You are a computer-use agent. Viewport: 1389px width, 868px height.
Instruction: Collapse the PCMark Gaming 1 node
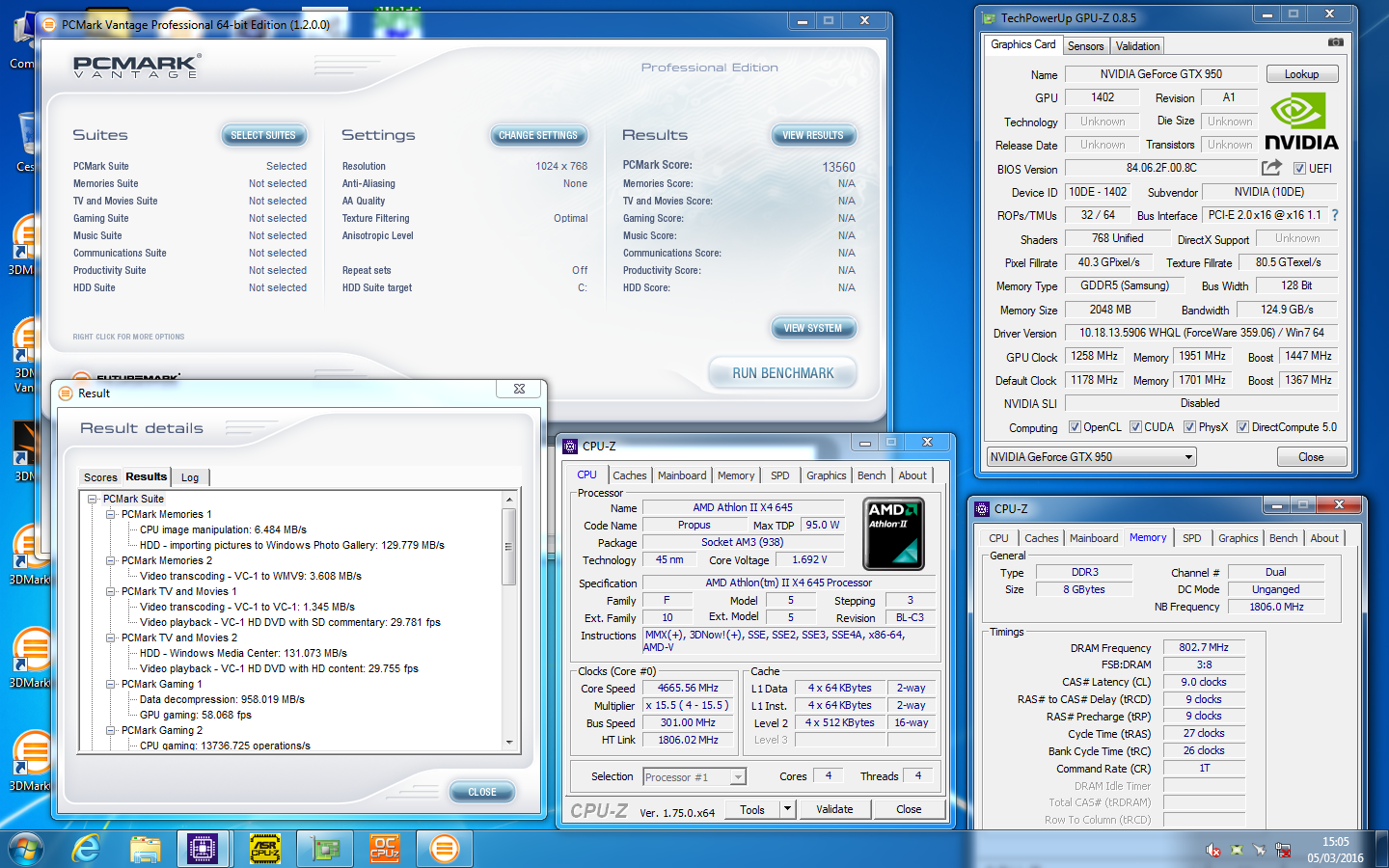111,684
